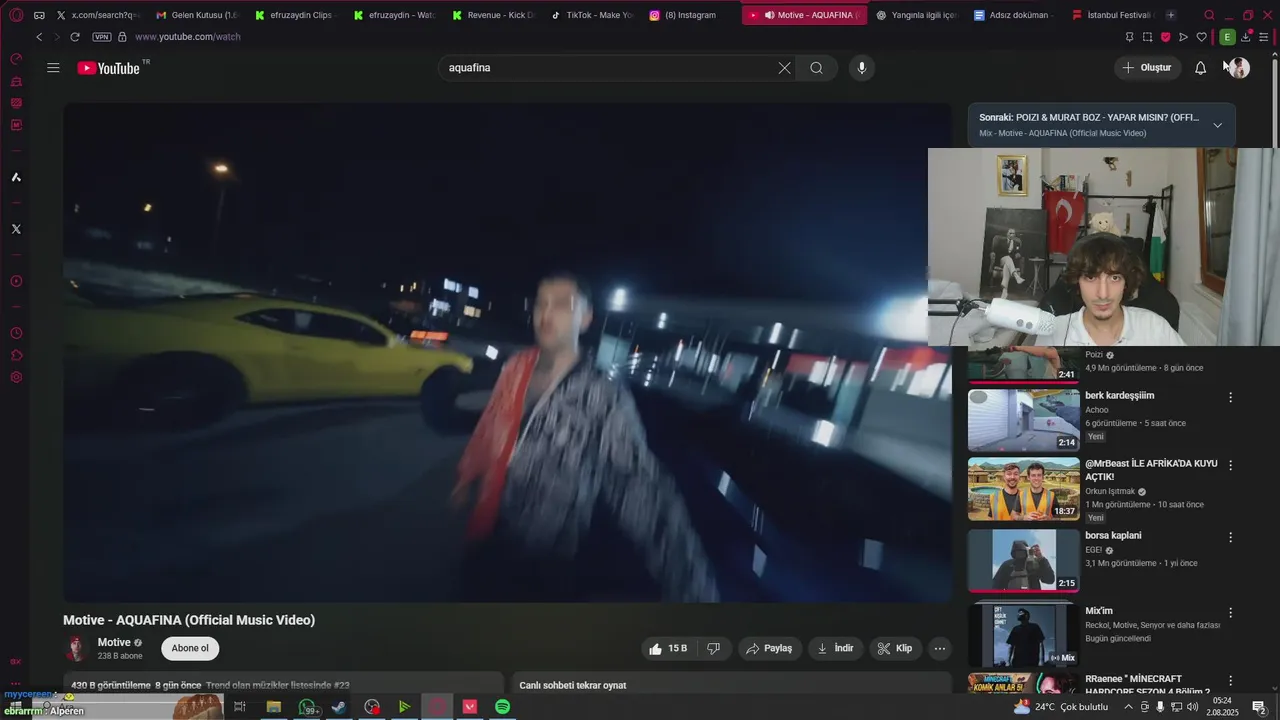The height and width of the screenshot is (720, 1280).
Task: Open taskbar volume speaker icon
Action: [x=1192, y=707]
